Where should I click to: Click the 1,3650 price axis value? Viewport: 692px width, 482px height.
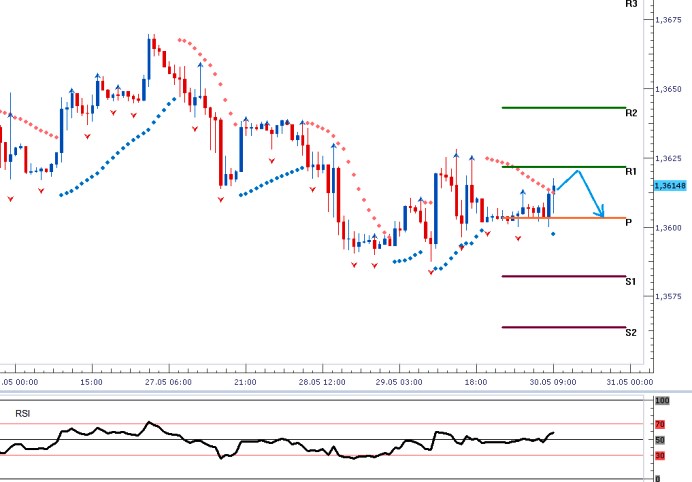point(668,89)
